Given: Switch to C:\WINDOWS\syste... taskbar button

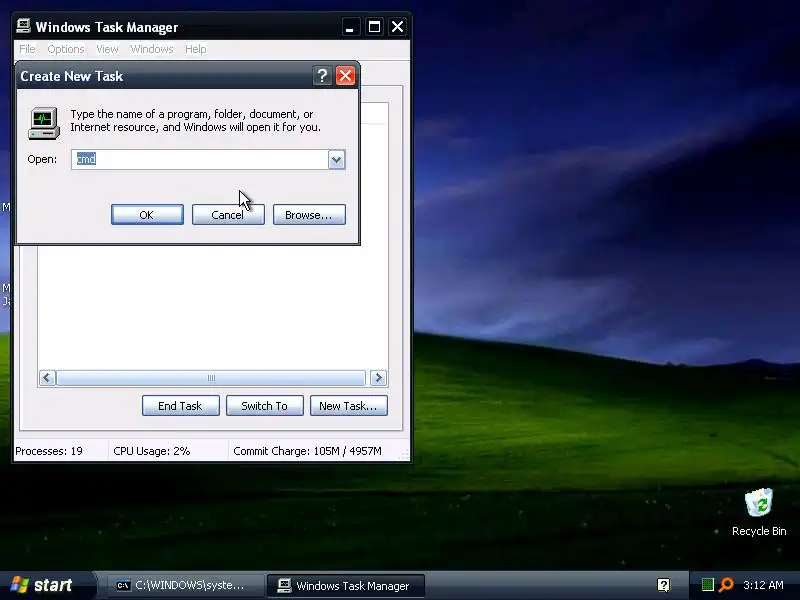Looking at the screenshot, I should click(185, 585).
